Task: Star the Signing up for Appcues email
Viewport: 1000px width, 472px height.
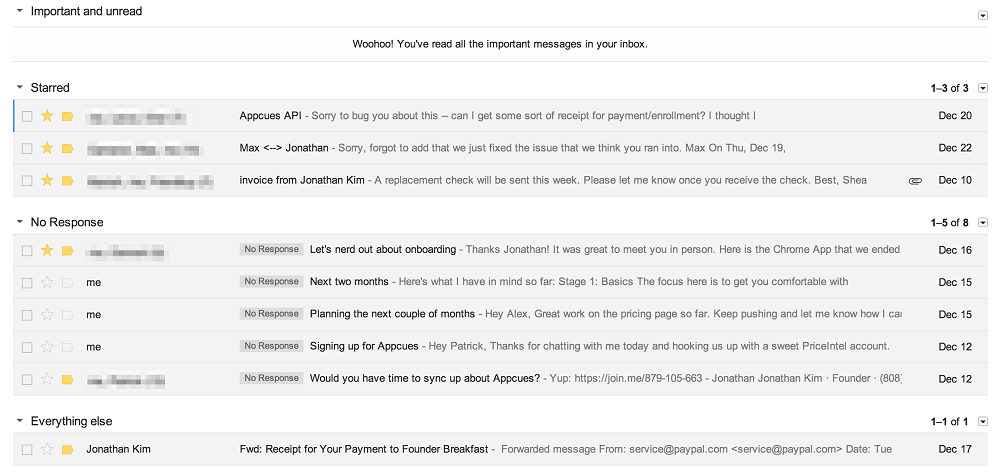Action: [x=47, y=347]
